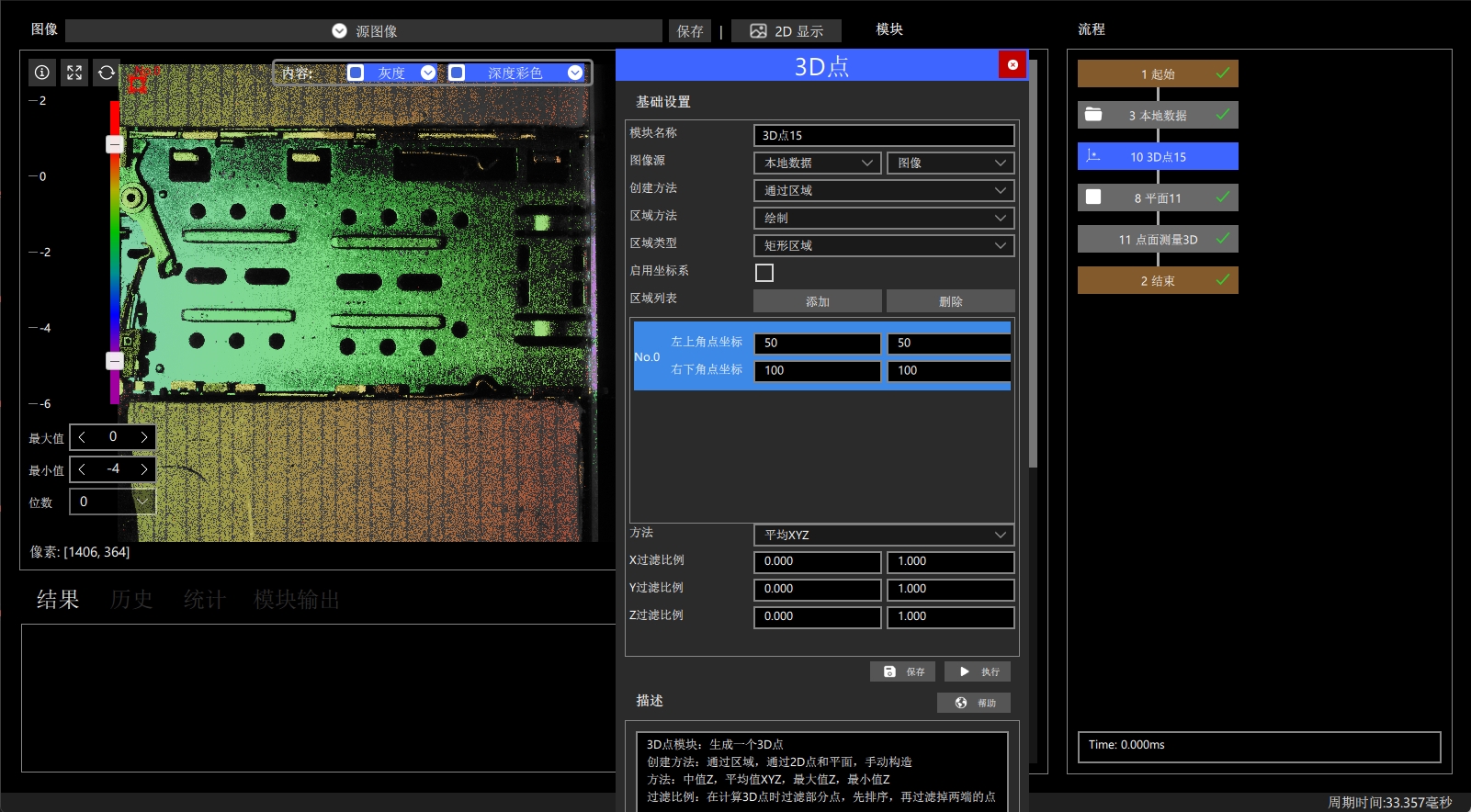Open the 创建方法 通过区域 dropdown

tap(884, 190)
